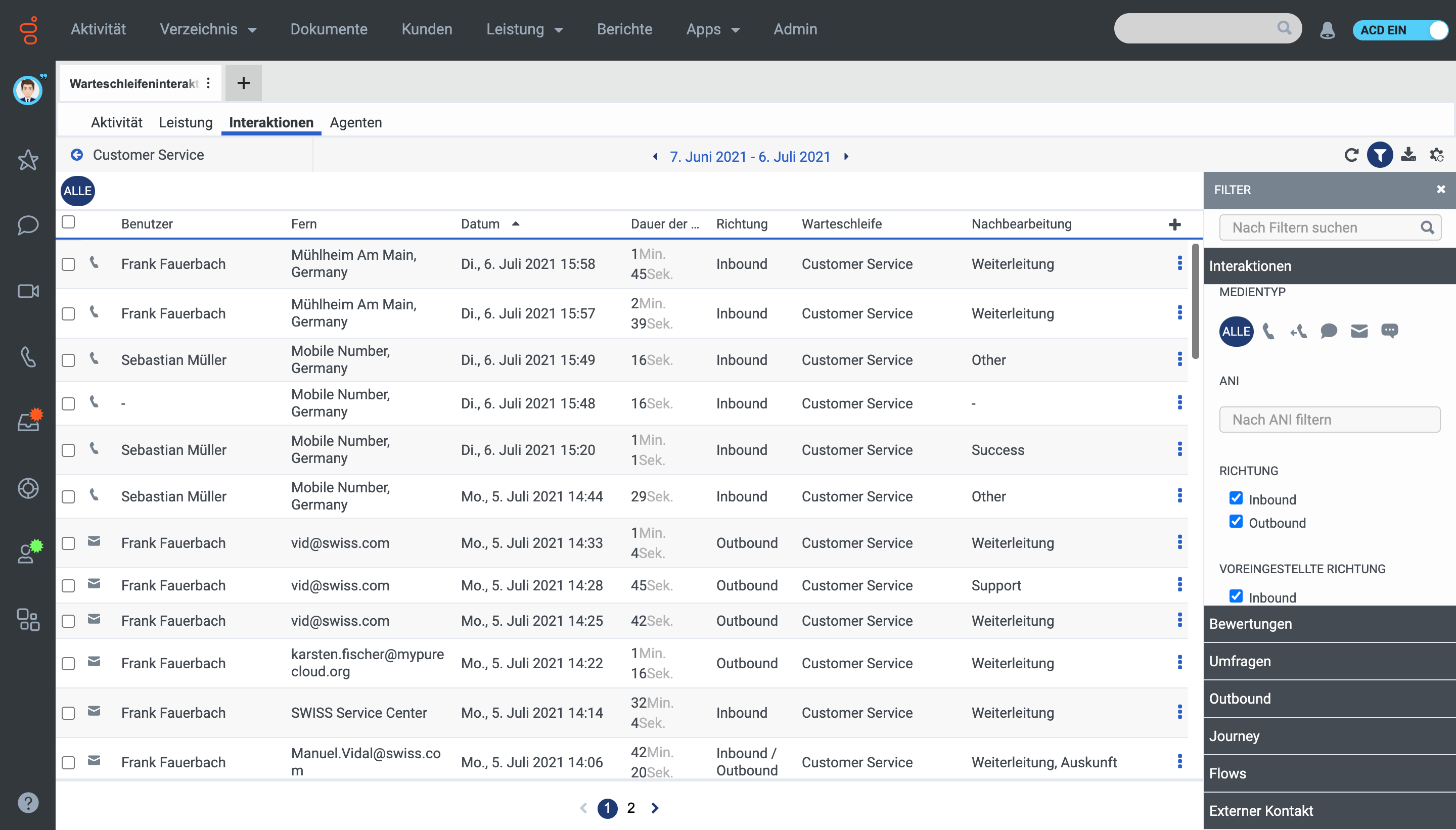Toggle the filter funnel icon
This screenshot has width=1456, height=830.
[x=1380, y=155]
